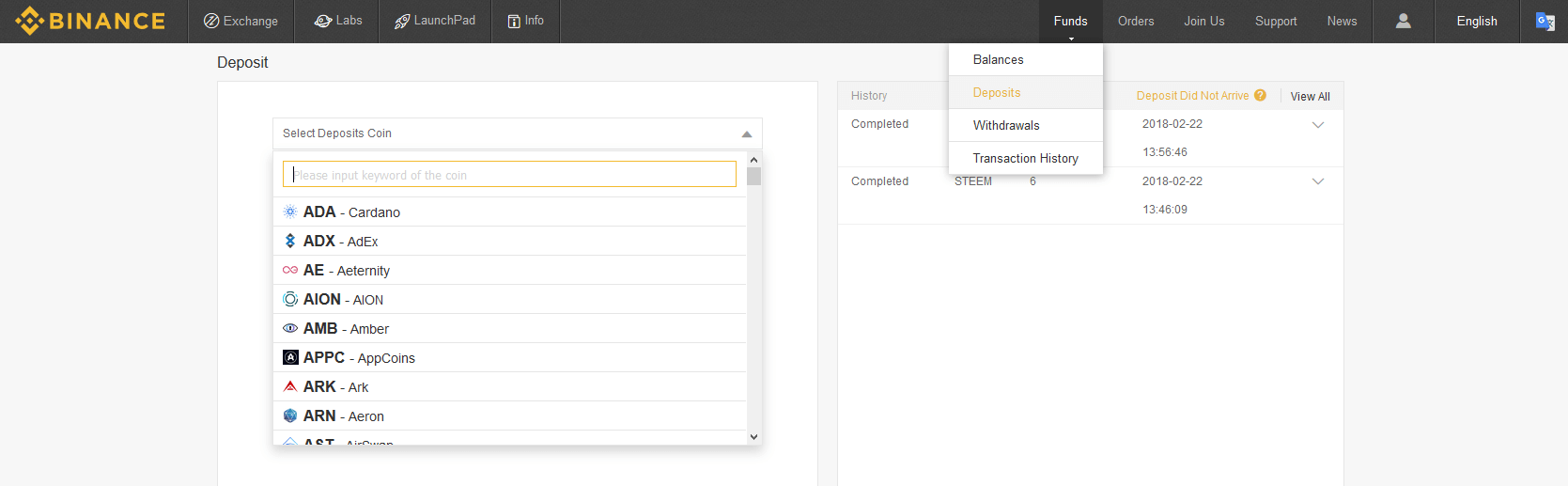
Task: Select Withdrawals from Funds menu
Action: point(1026,125)
